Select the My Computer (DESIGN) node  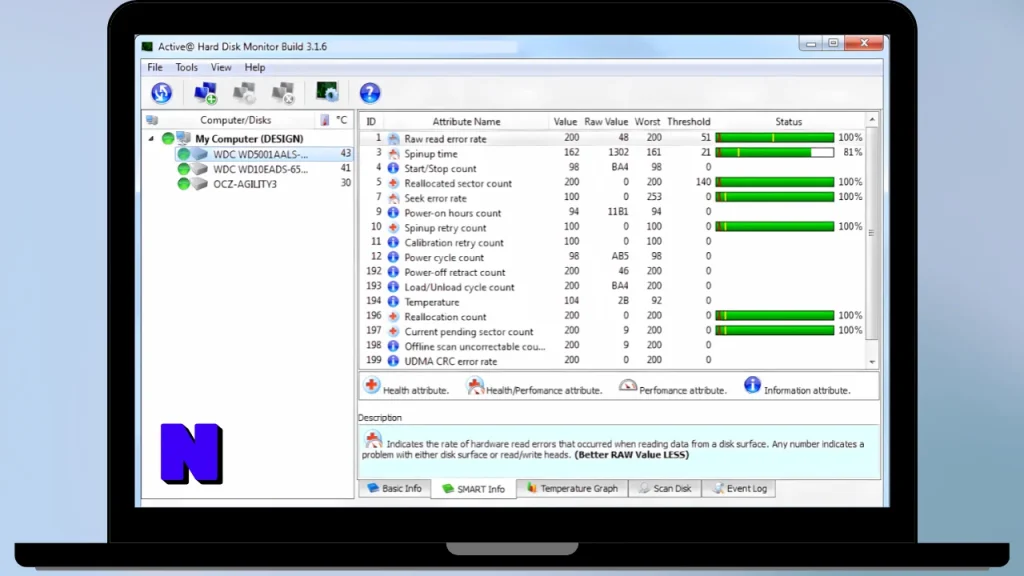[x=249, y=138]
